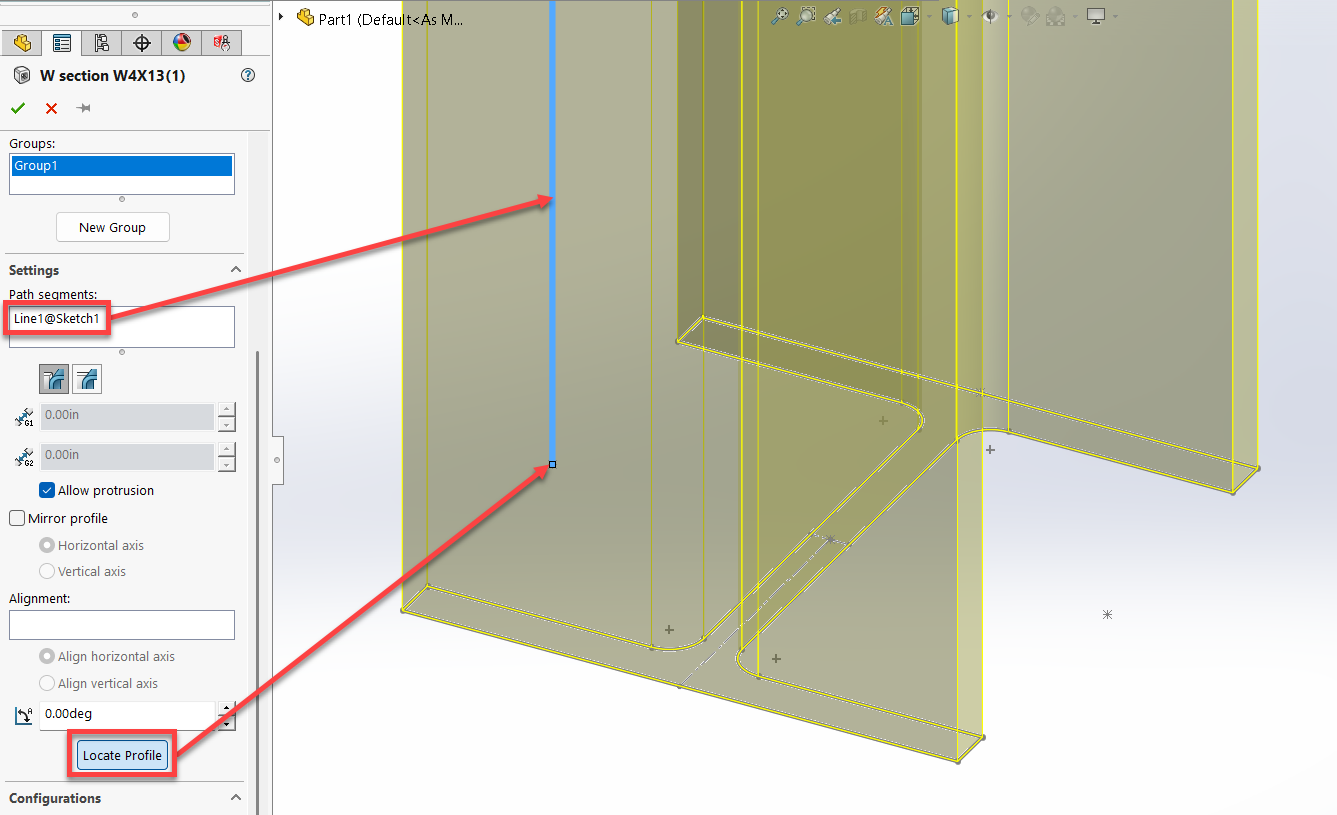This screenshot has width=1337, height=815.
Task: Uncheck the Allow protrusion checkbox
Action: tap(46, 490)
